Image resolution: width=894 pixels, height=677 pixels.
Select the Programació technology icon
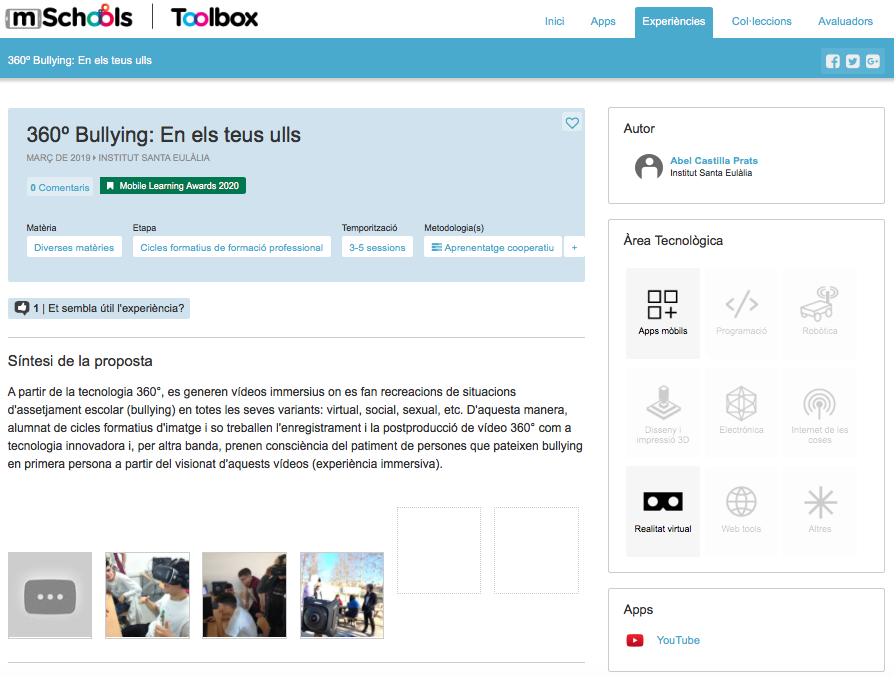click(741, 313)
